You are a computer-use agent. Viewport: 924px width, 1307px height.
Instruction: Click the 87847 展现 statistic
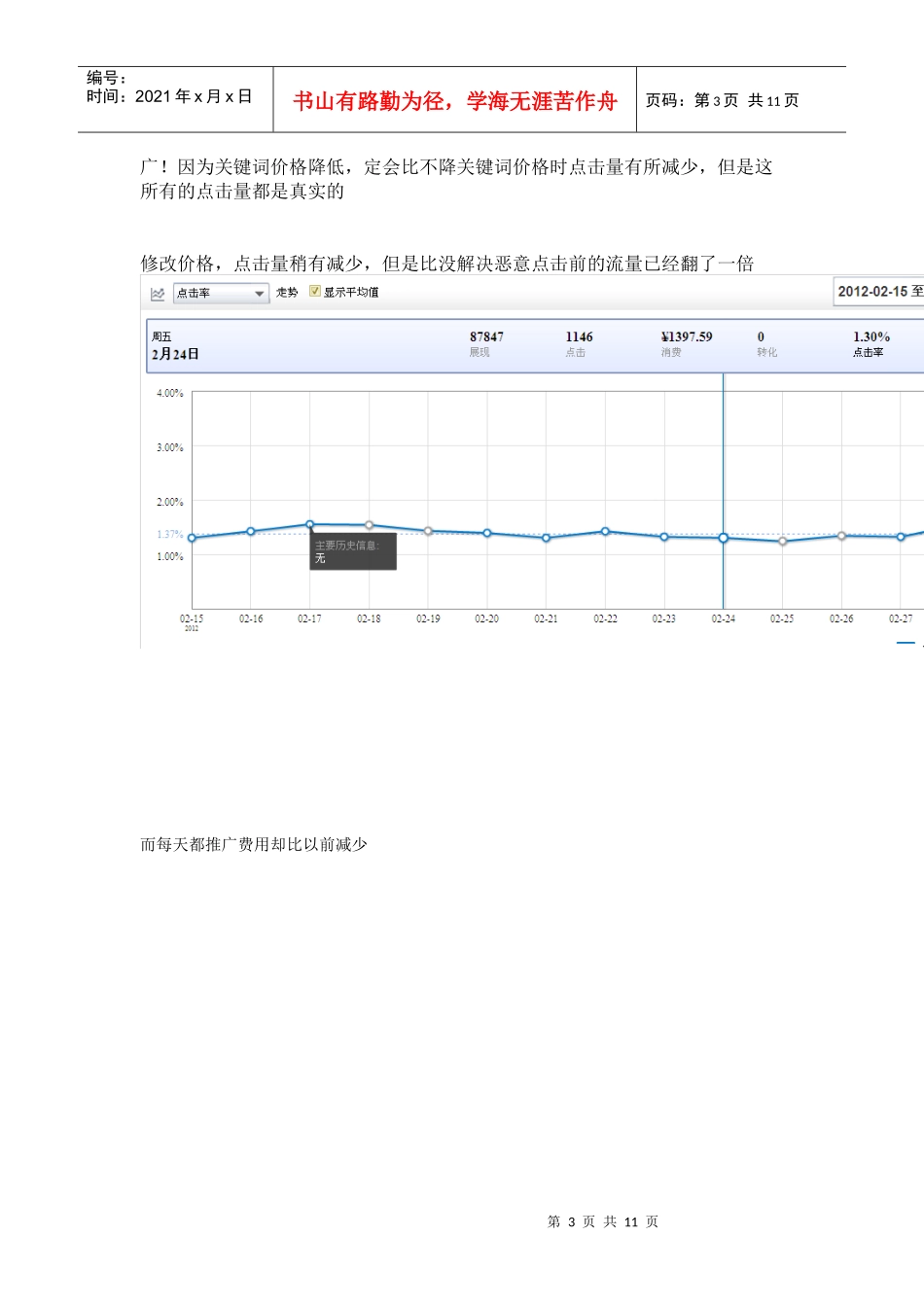486,344
